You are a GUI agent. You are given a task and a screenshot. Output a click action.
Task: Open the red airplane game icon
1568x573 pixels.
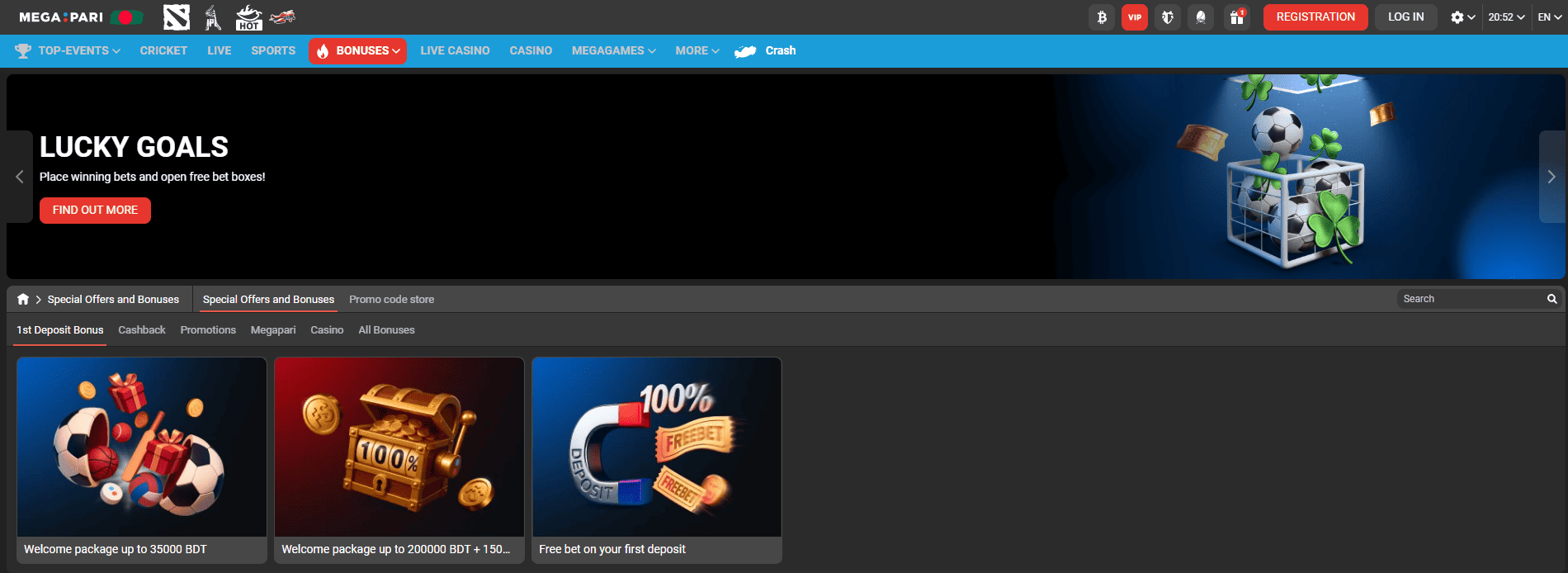(282, 17)
